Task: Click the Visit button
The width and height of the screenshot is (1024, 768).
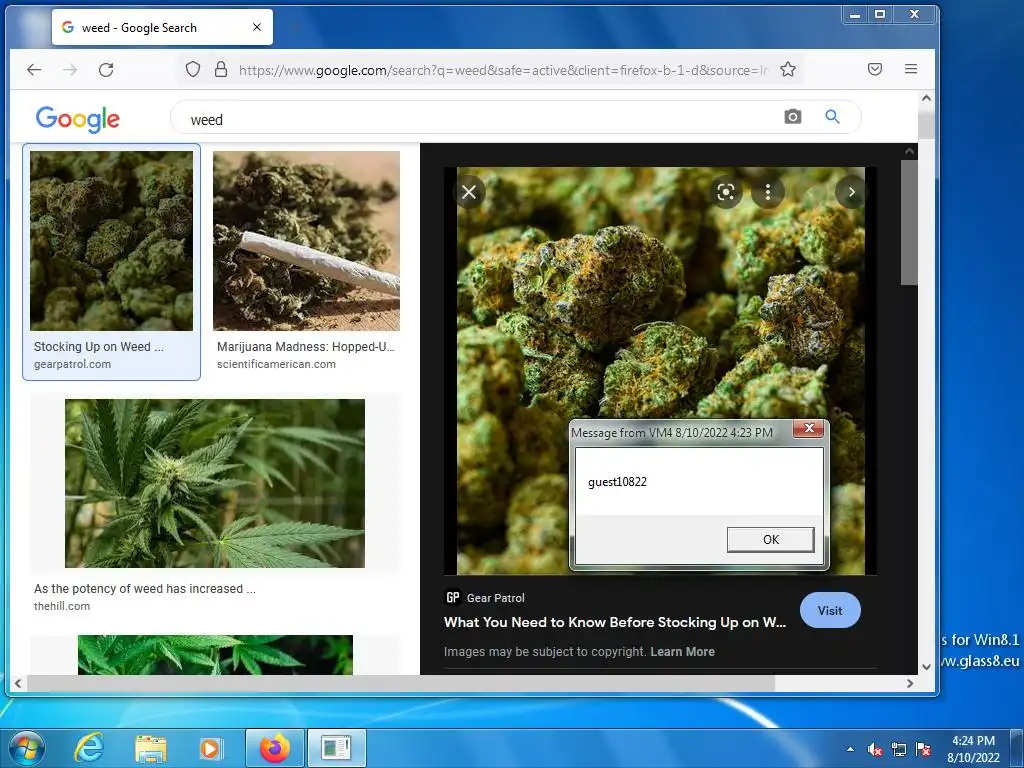Action: click(830, 611)
